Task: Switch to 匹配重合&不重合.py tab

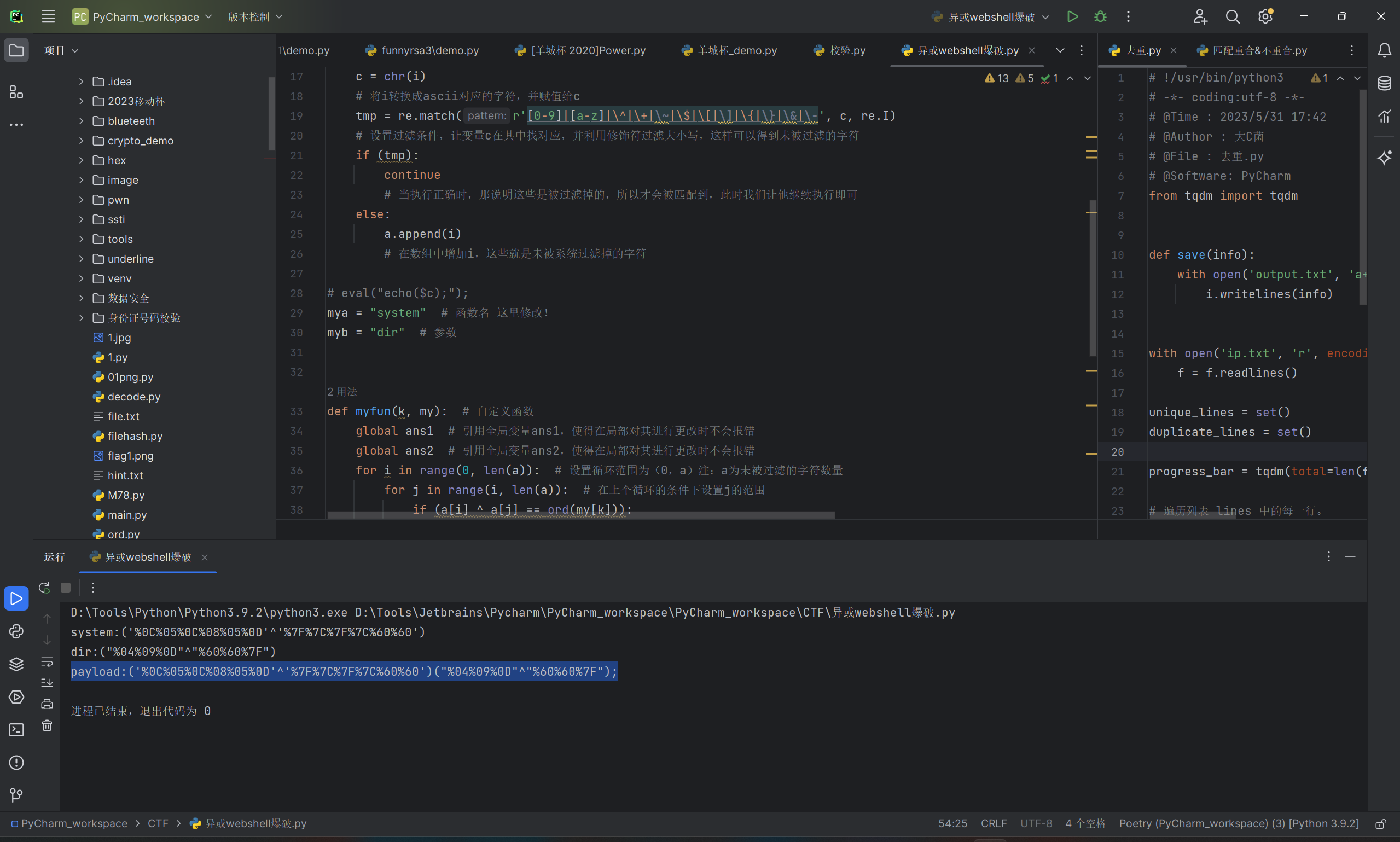Action: [1252, 50]
